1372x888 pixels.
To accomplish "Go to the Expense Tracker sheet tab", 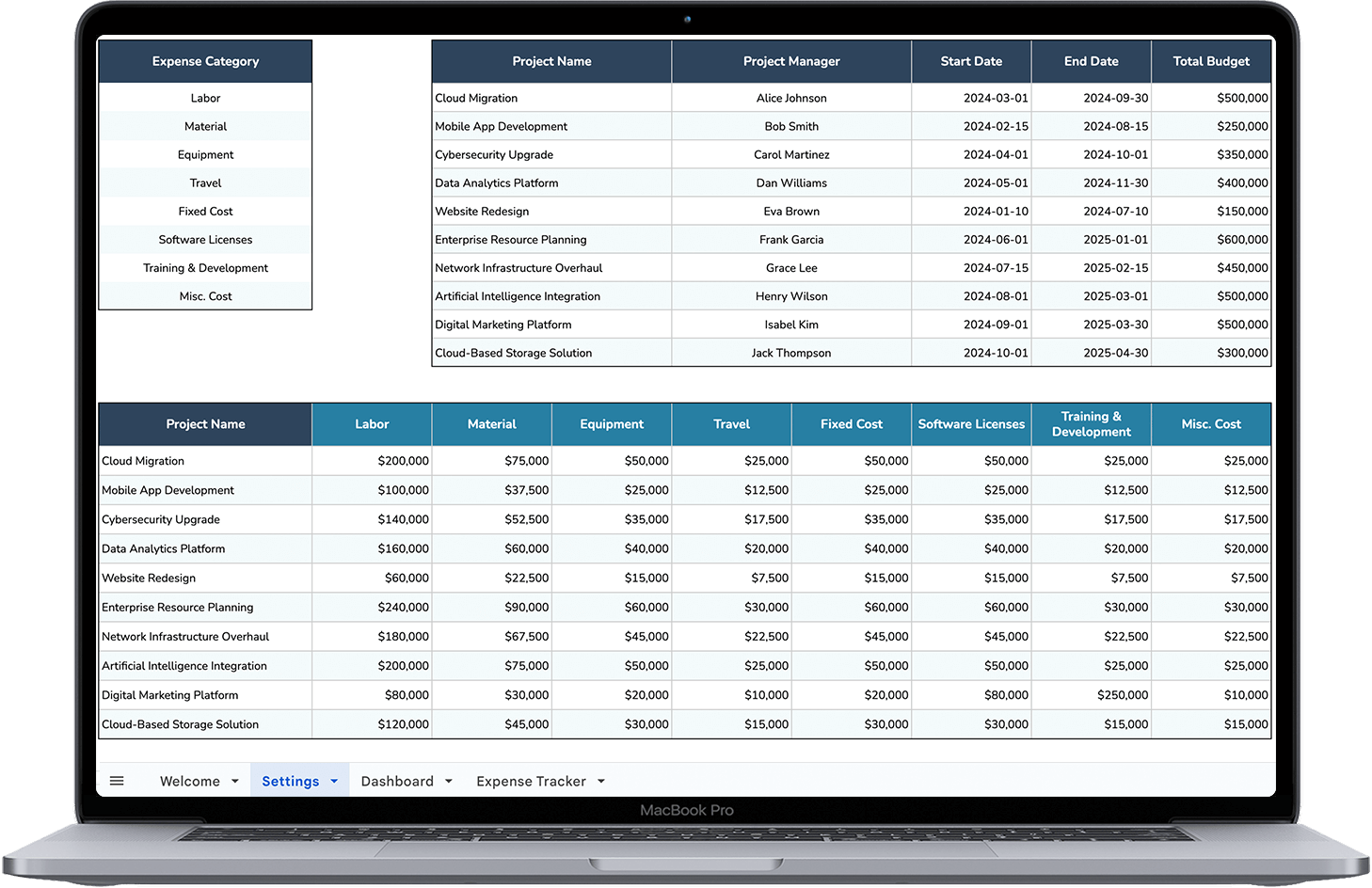I will coord(531,781).
